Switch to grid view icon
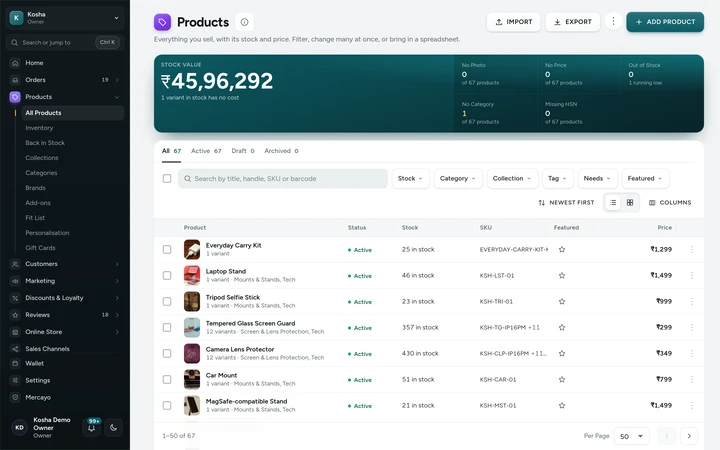Viewport: 720px width, 450px height. click(630, 202)
